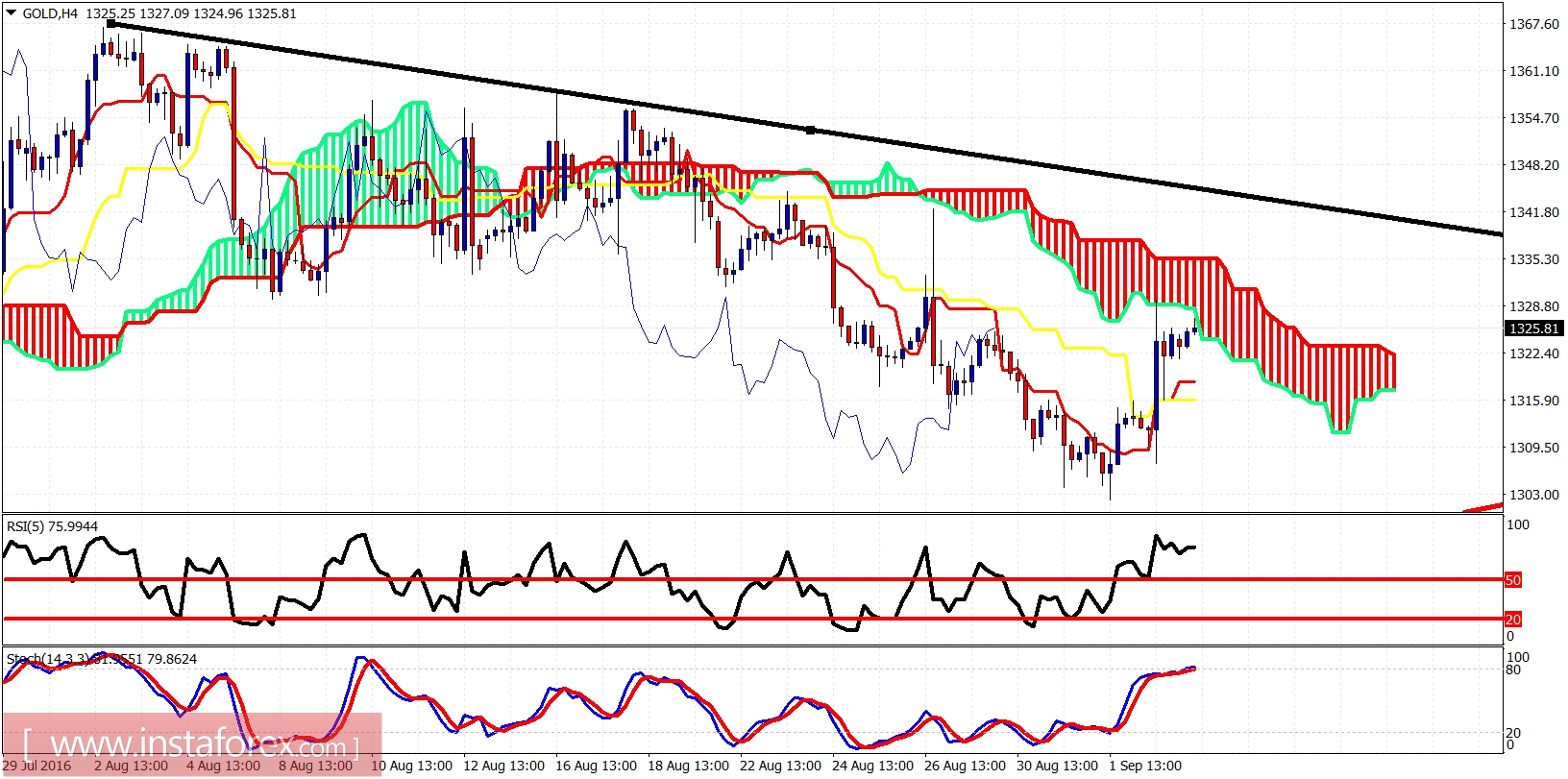Click the 1341.80 price axis label
Viewport: 1568px width, 779px height.
click(x=1534, y=212)
